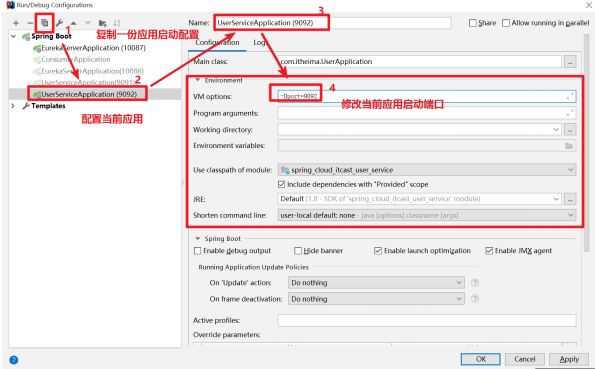Switch to the Configuration tab

point(217,43)
